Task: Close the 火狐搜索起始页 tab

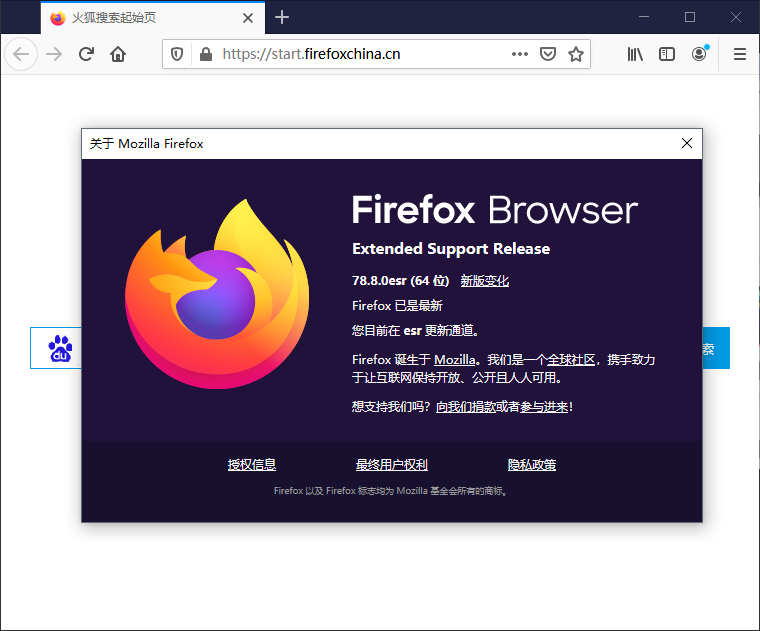Action: [248, 18]
